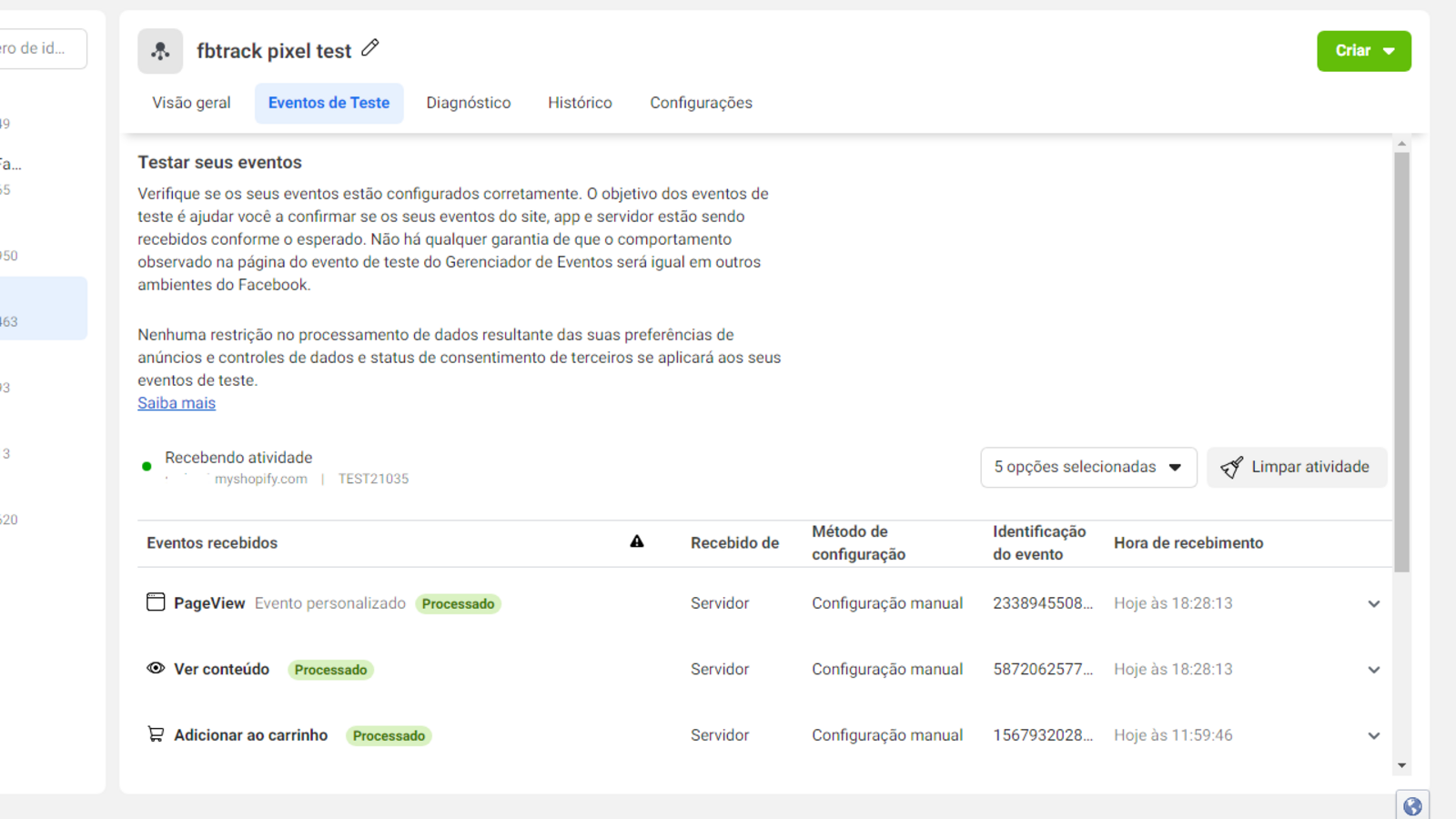Expand the Adicionar ao carrinho row
The width and height of the screenshot is (1456, 819).
tap(1374, 735)
